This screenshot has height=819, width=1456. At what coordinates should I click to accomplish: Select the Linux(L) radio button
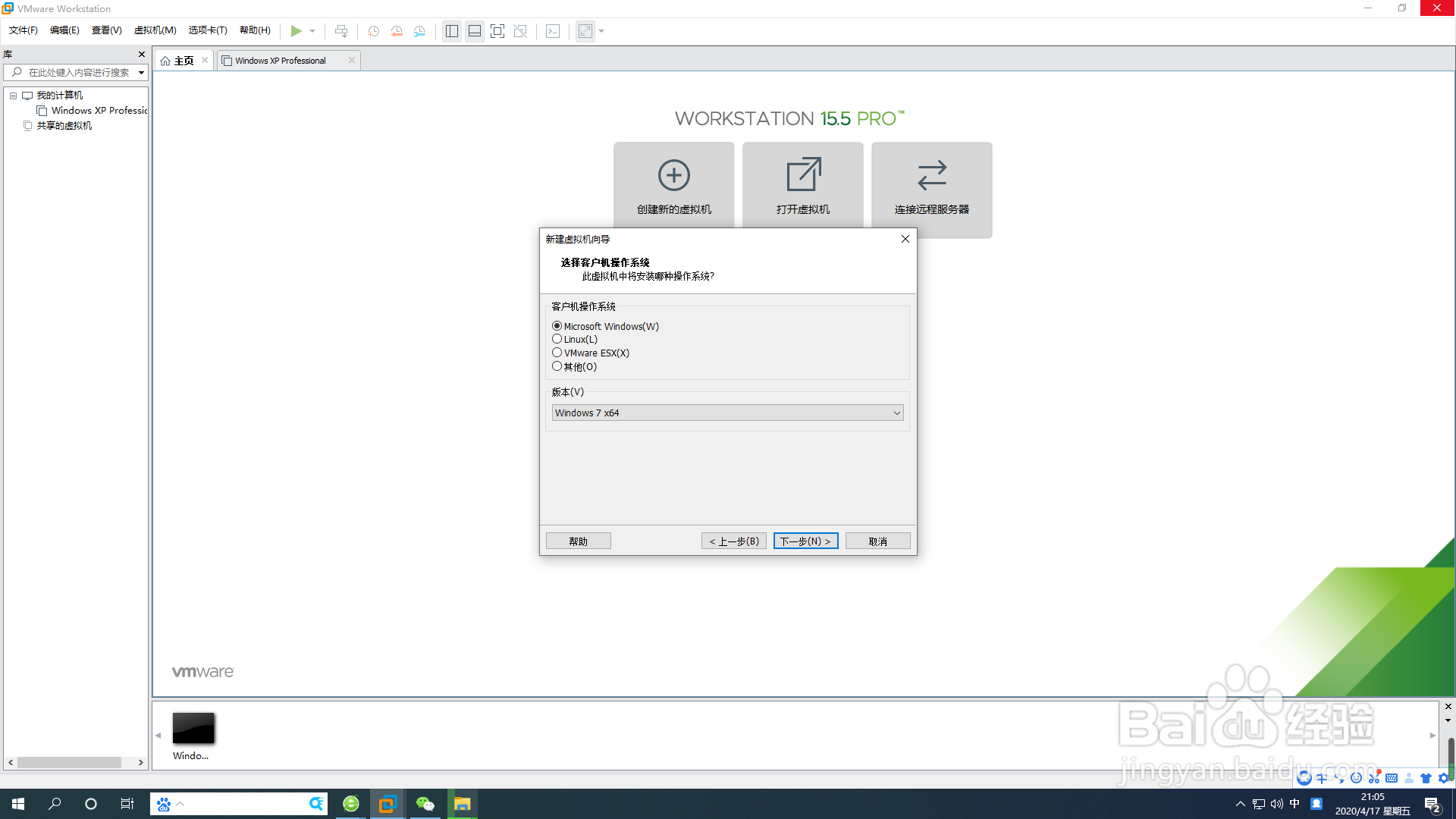point(557,339)
